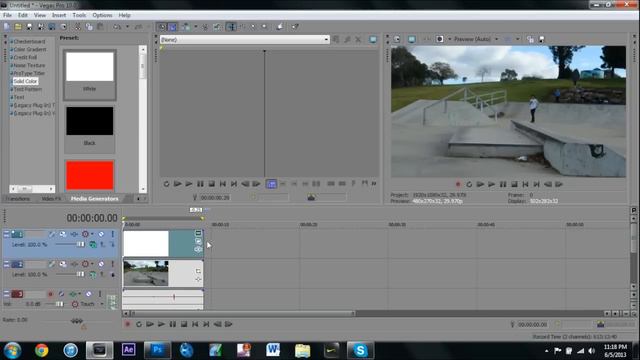The image size is (640, 360).
Task: Switch to the Media Generators tab
Action: [x=94, y=199]
